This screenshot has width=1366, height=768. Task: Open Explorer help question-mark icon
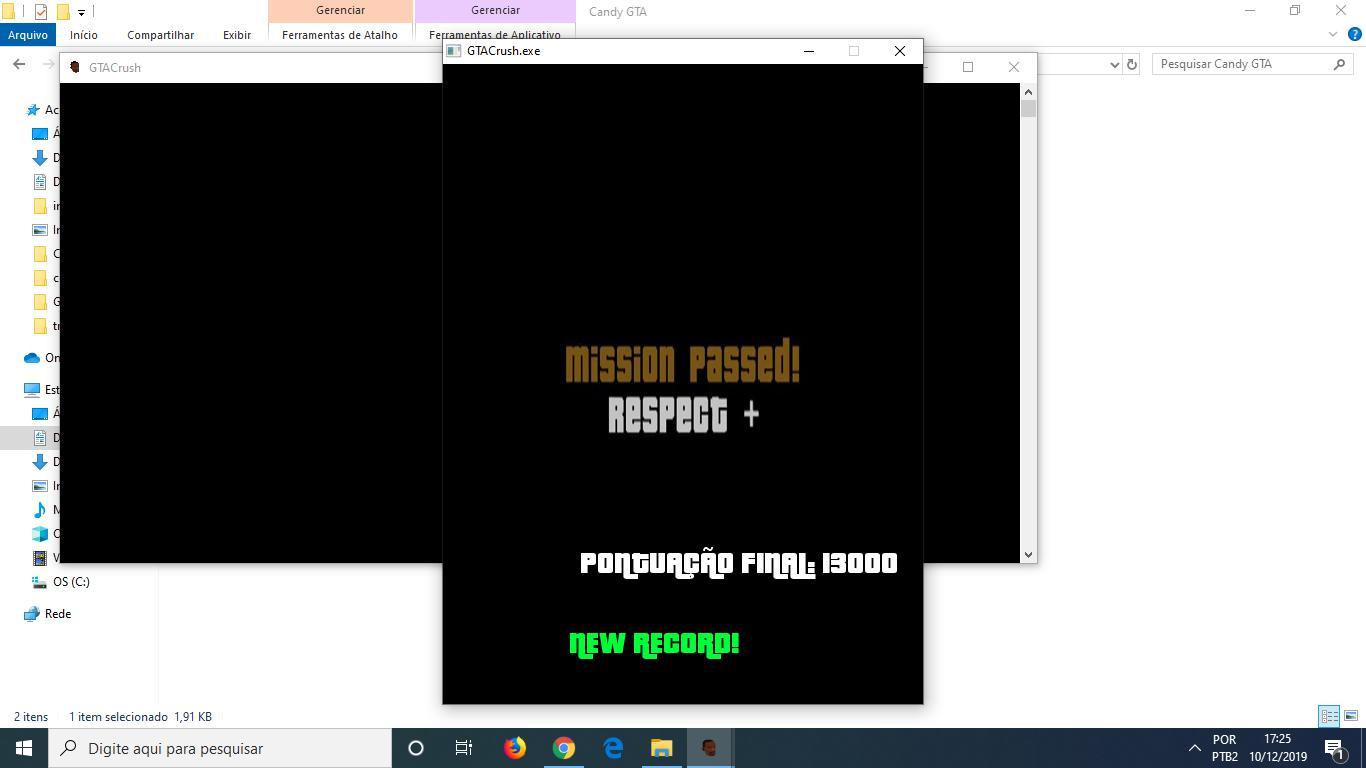pos(1355,35)
